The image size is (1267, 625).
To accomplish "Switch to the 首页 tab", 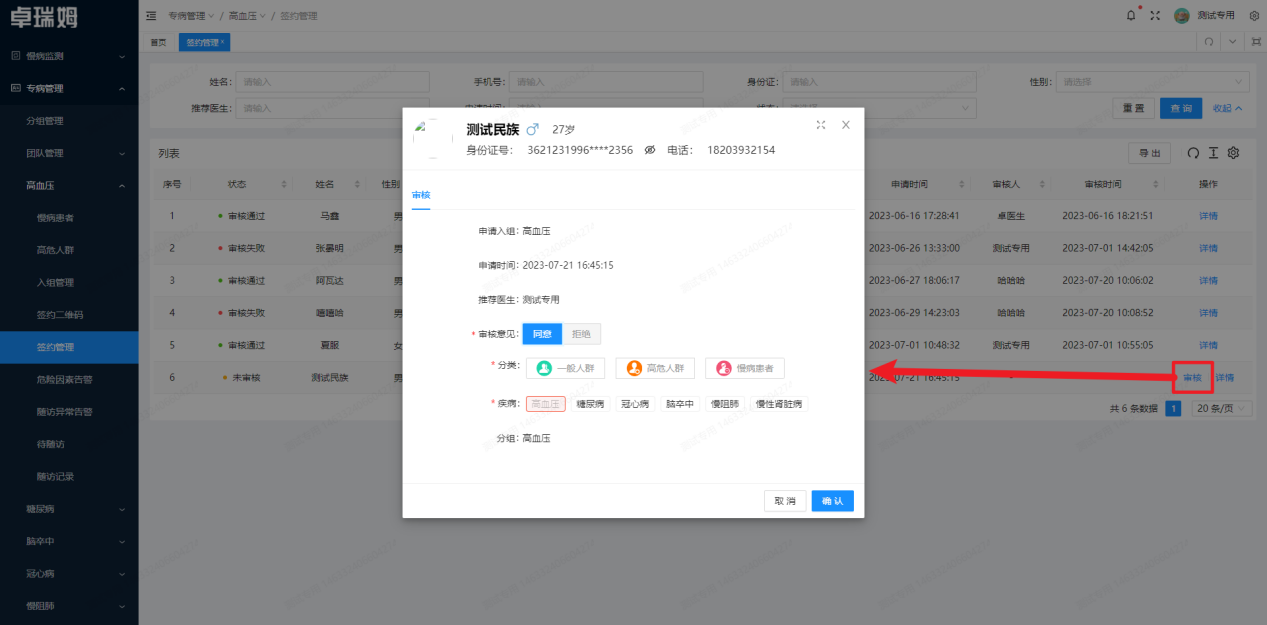I will (158, 42).
